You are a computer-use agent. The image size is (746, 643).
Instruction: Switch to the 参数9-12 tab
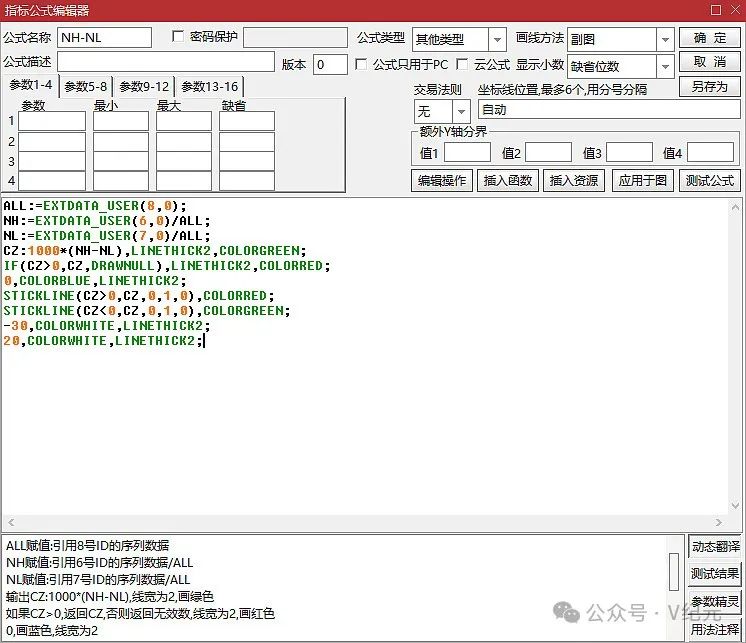tap(144, 87)
